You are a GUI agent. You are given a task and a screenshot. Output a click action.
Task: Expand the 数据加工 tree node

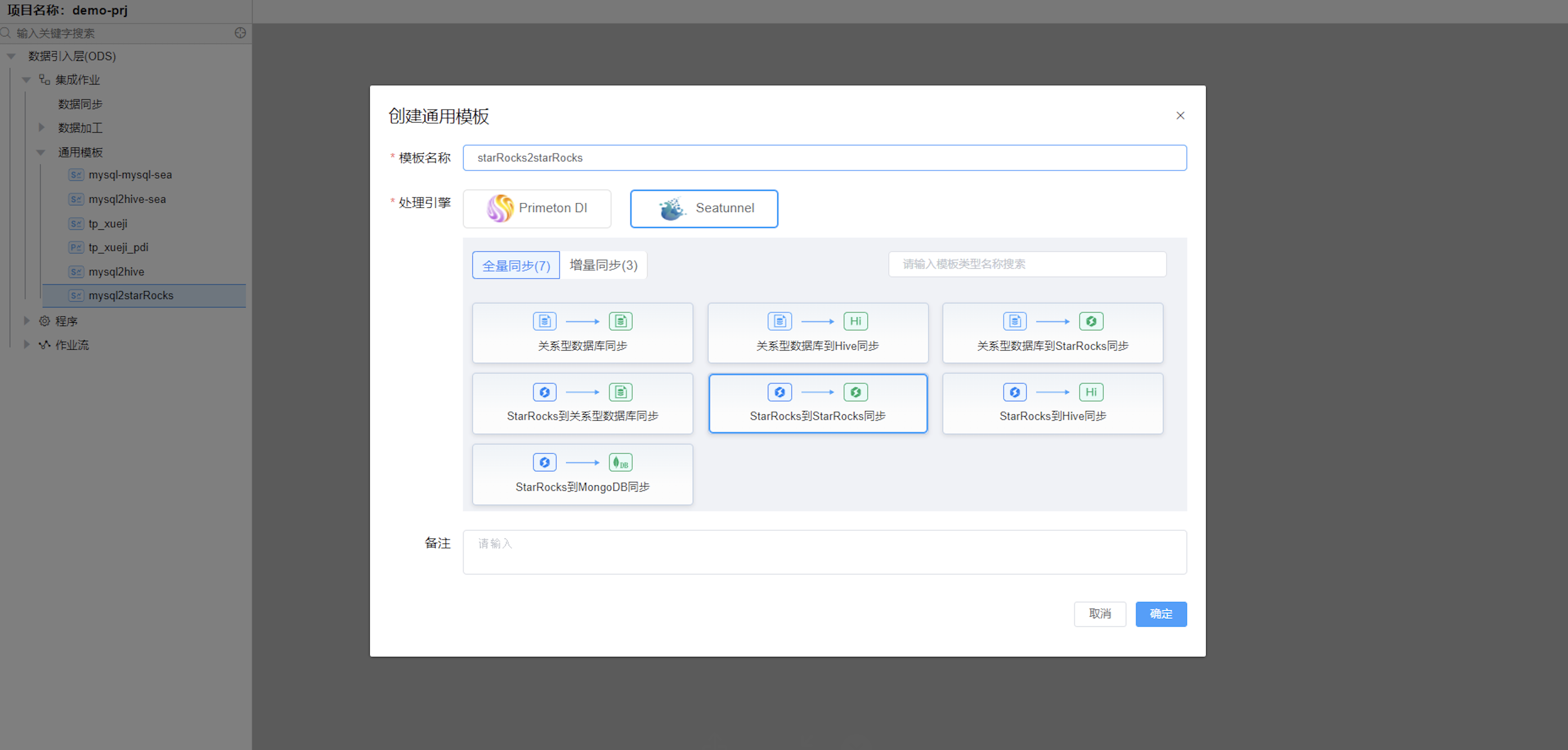click(x=42, y=128)
